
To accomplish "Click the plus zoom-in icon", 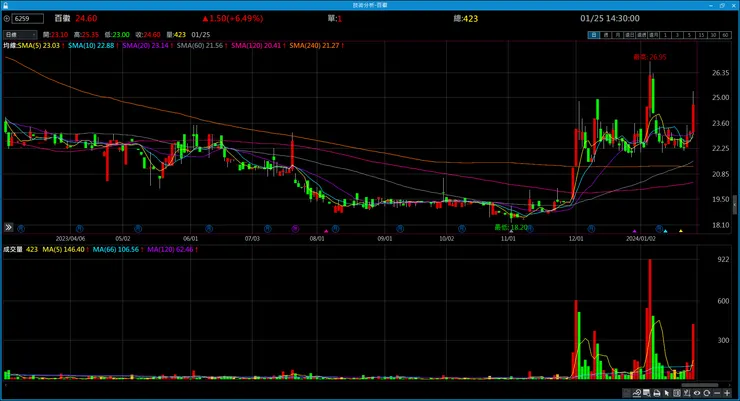I will pos(727,393).
